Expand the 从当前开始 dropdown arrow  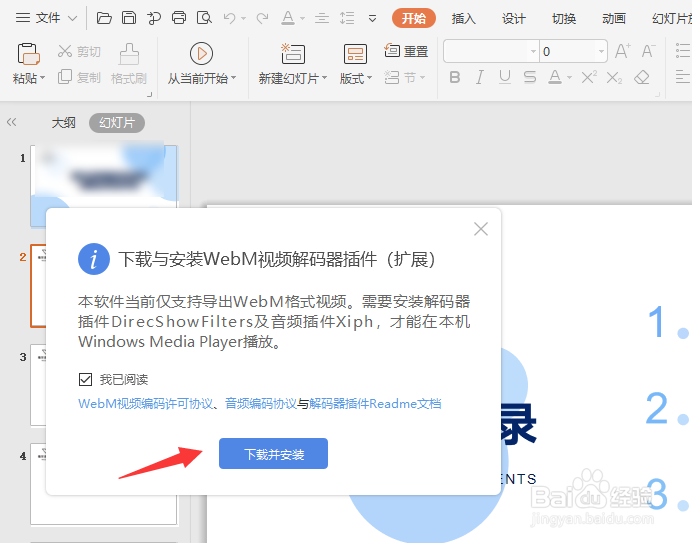click(x=233, y=78)
